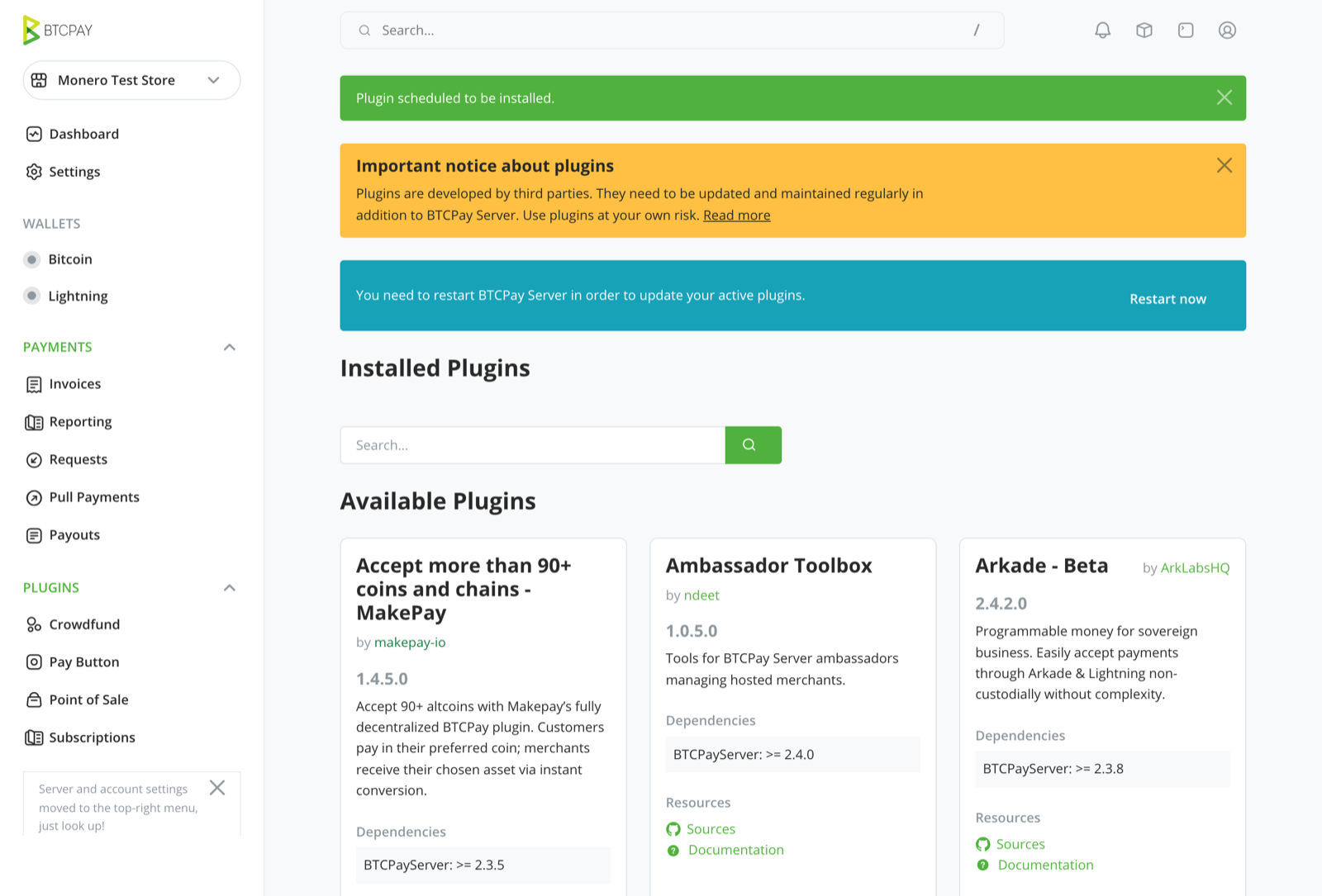This screenshot has width=1322, height=896.
Task: Open Invoices
Action: 75,384
